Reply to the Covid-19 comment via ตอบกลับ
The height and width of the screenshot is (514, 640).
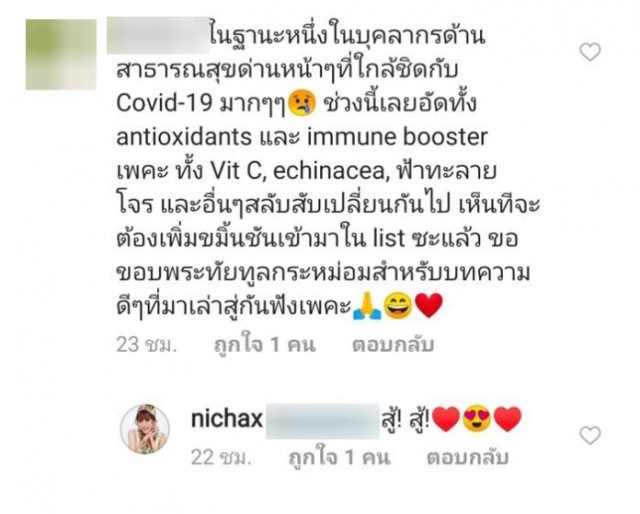pos(393,345)
